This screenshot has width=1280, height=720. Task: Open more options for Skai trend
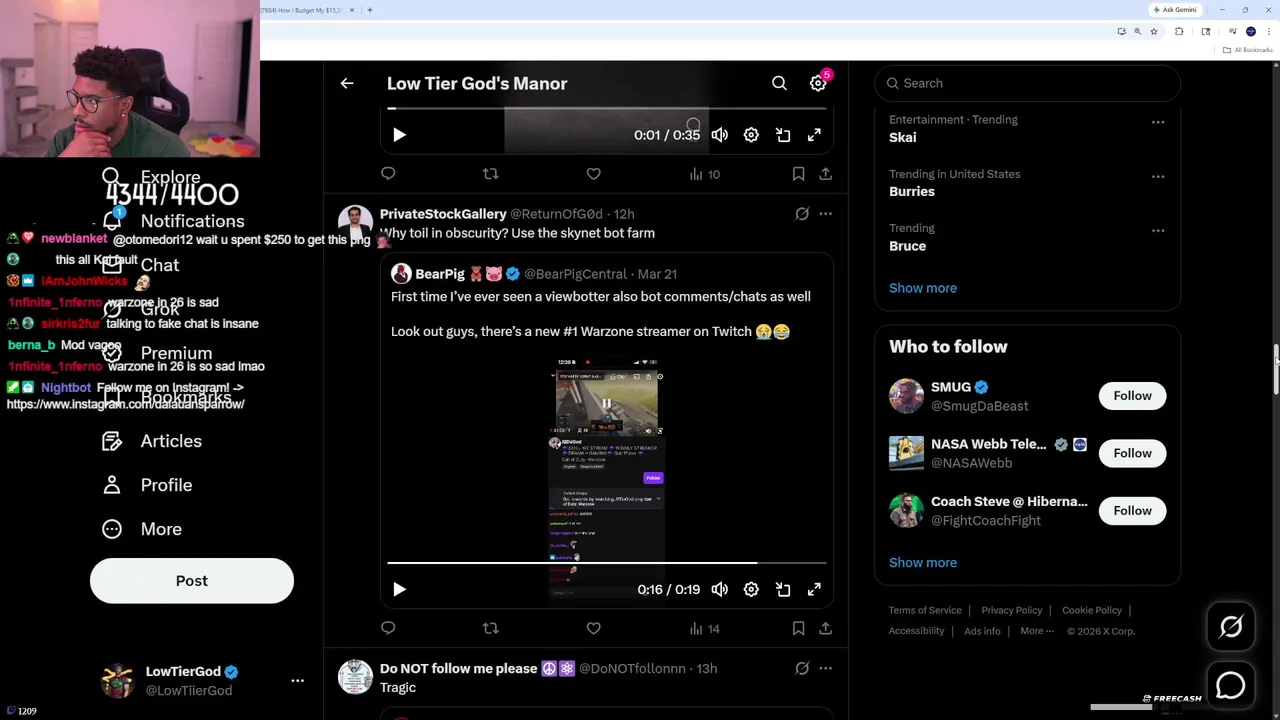point(1158,122)
